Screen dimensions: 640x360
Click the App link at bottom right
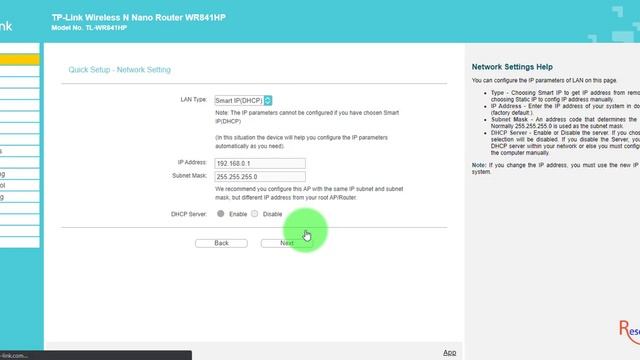(449, 353)
